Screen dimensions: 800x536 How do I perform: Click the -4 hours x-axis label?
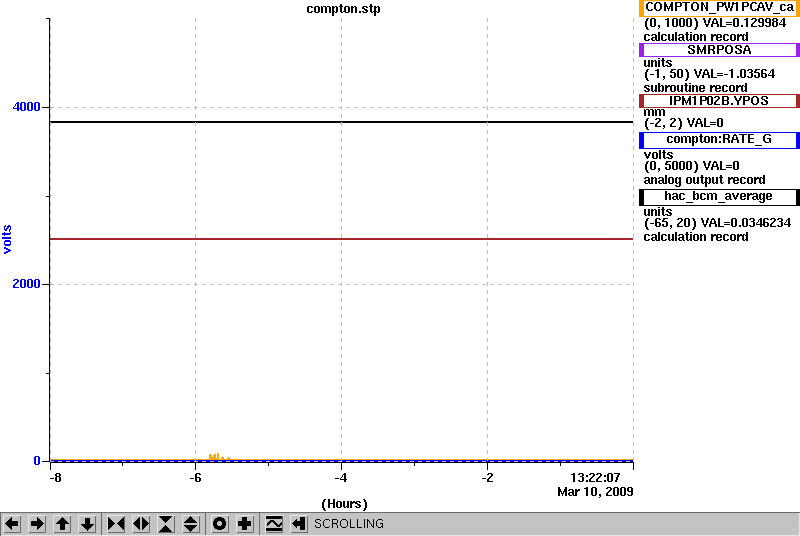click(x=341, y=478)
